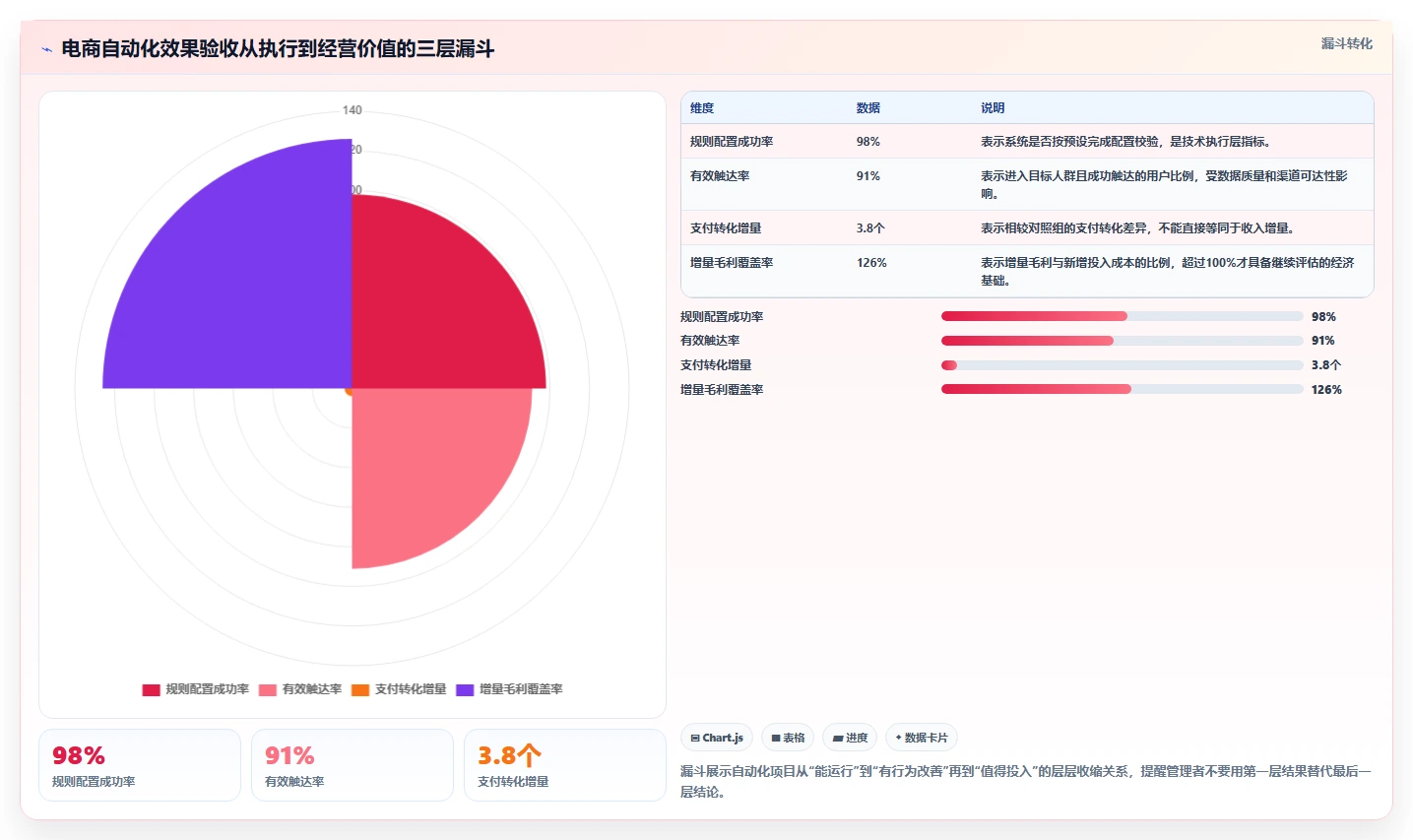Image resolution: width=1413 pixels, height=840 pixels.
Task: Click the 进度 tag
Action: 850,738
